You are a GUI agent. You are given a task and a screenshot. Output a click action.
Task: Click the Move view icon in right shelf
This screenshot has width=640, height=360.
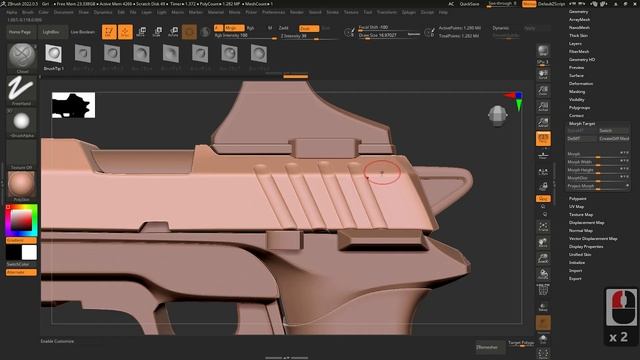point(543,243)
